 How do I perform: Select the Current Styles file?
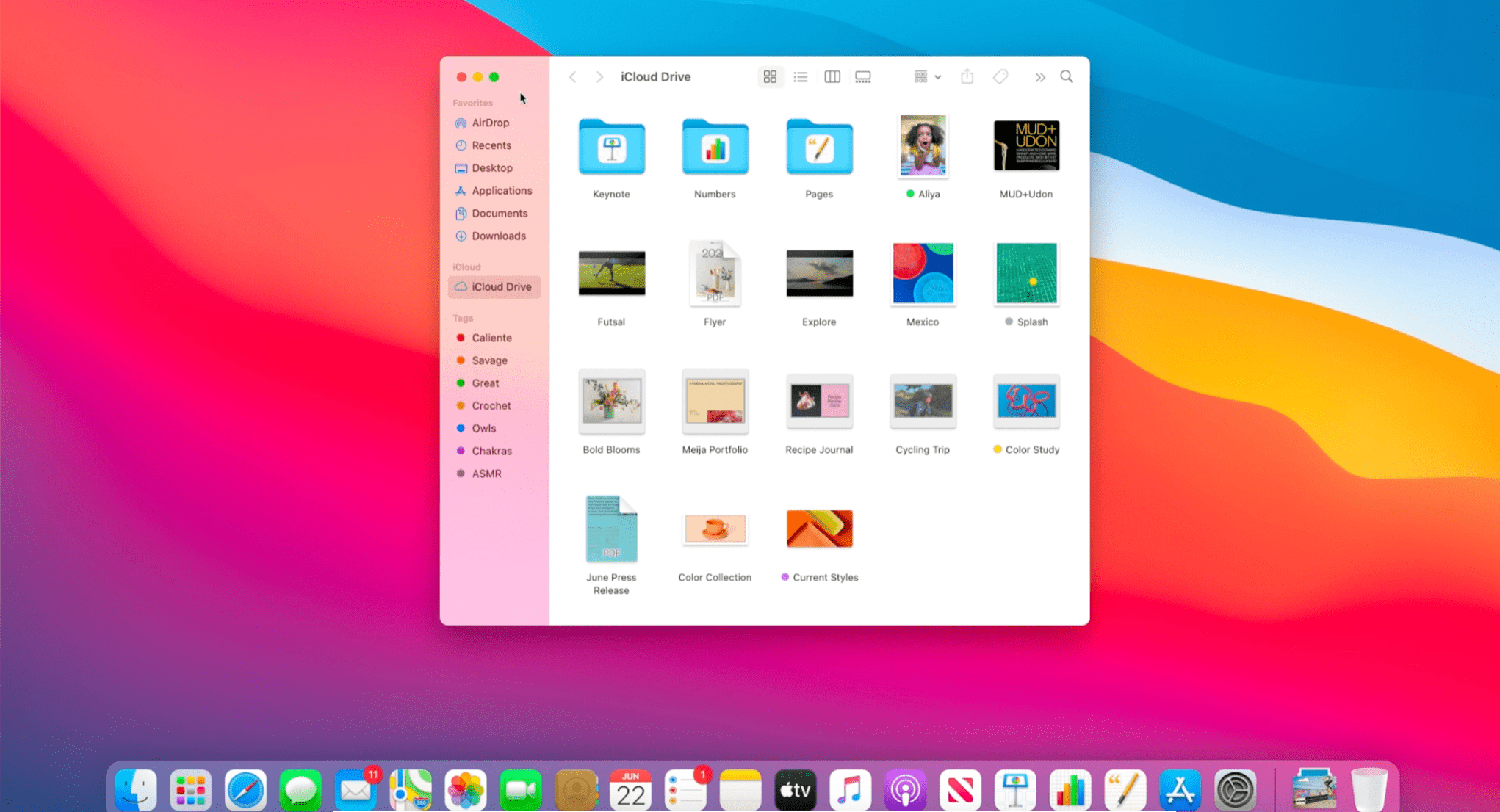(x=819, y=529)
